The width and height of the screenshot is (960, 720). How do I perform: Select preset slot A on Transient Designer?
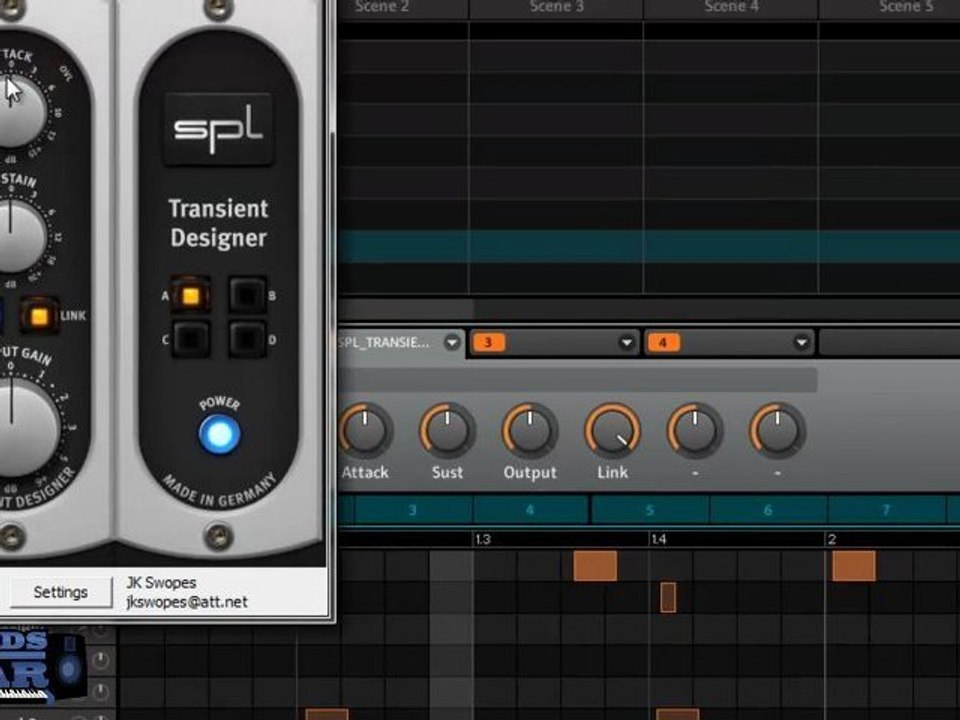pos(190,296)
